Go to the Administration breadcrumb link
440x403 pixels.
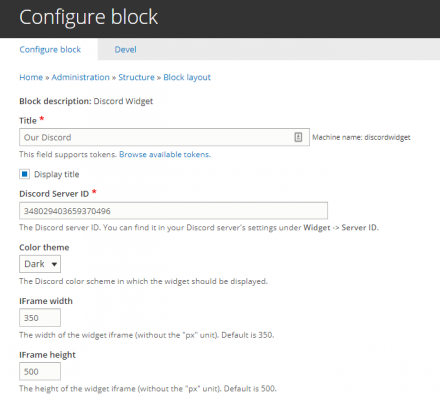80,77
